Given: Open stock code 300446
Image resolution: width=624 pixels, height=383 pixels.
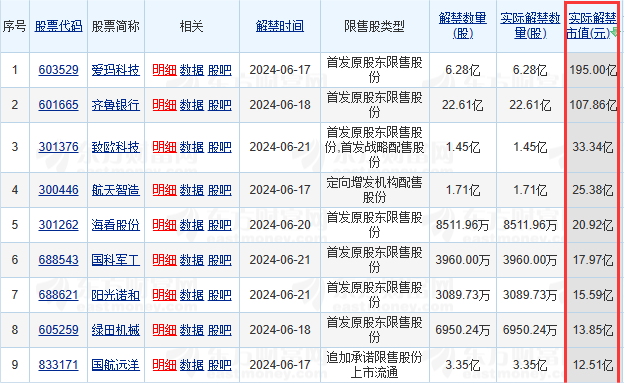Looking at the screenshot, I should 58,190.
